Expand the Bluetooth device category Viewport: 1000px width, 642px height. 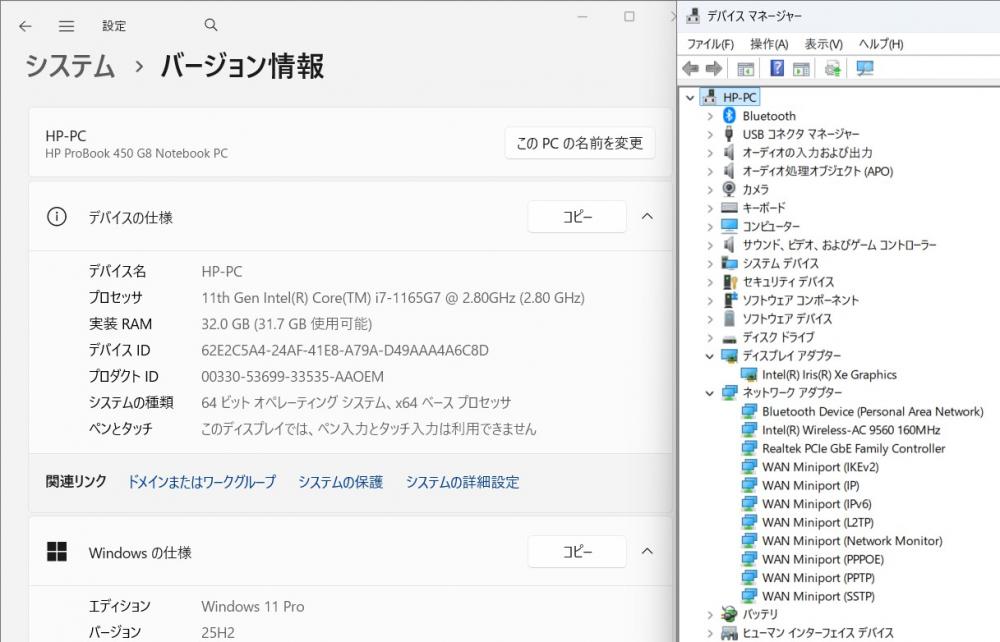[x=710, y=116]
